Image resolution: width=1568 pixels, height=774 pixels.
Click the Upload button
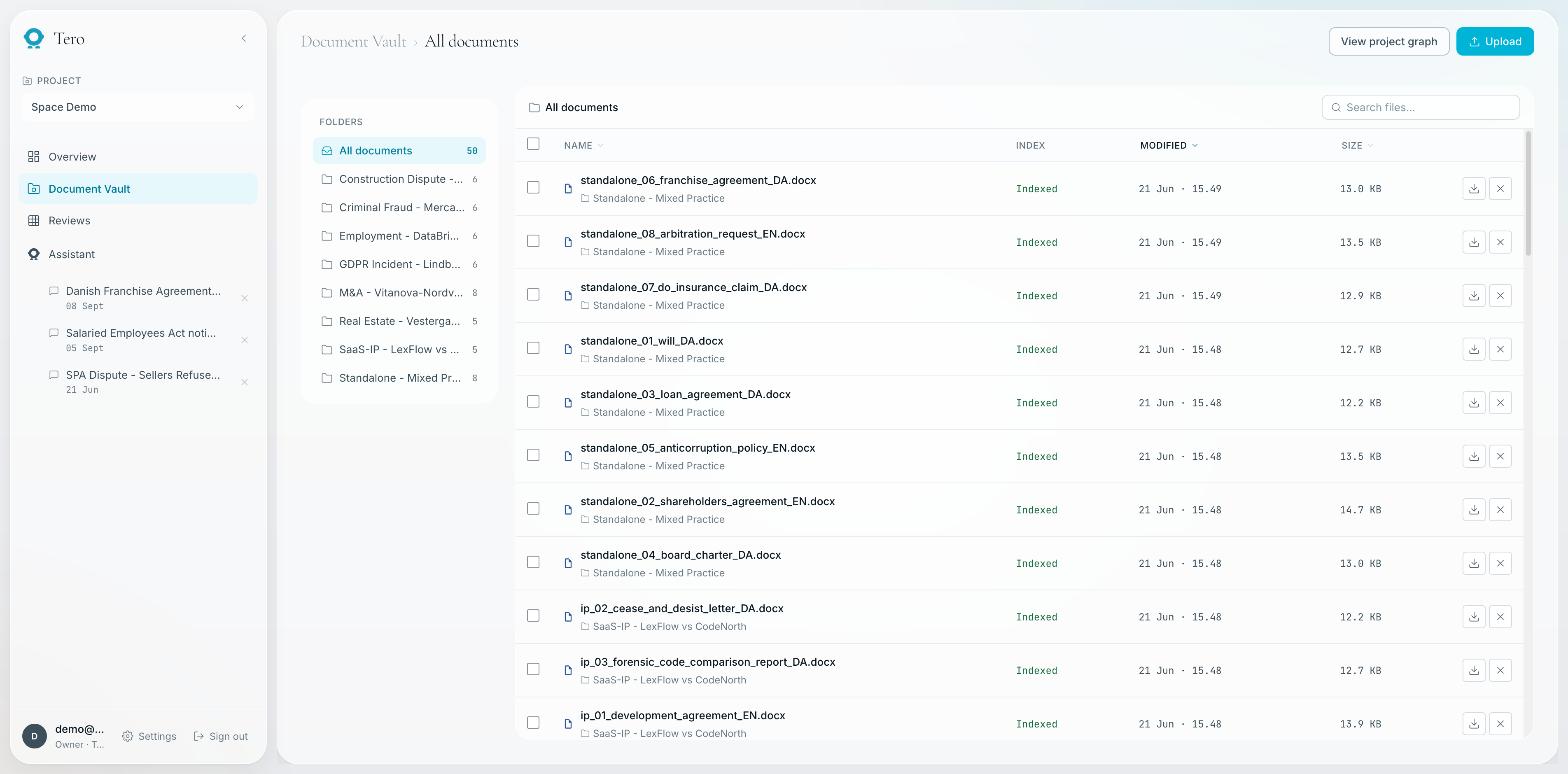pyautogui.click(x=1494, y=42)
